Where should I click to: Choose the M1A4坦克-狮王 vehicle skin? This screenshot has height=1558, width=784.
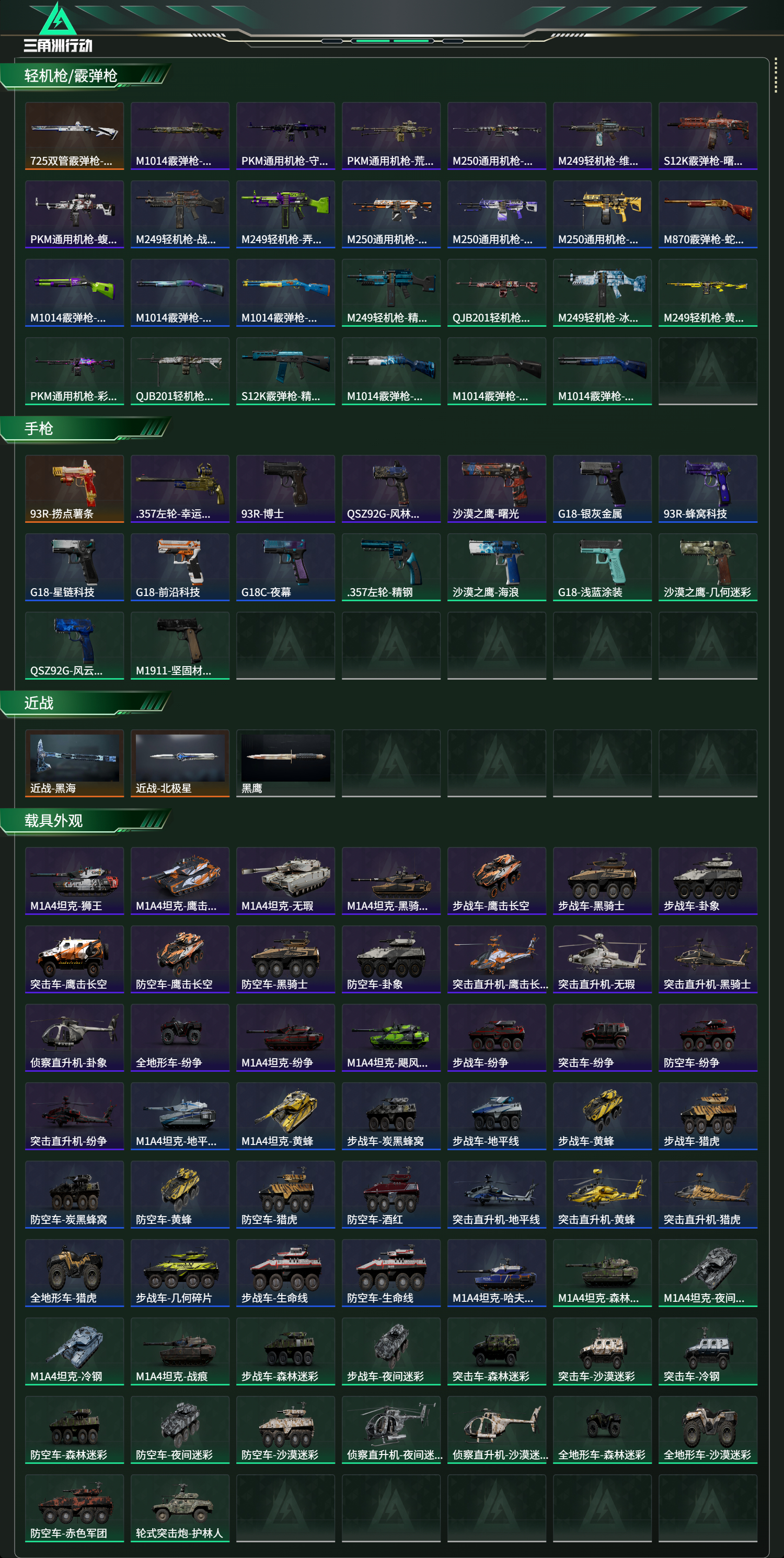tap(74, 880)
